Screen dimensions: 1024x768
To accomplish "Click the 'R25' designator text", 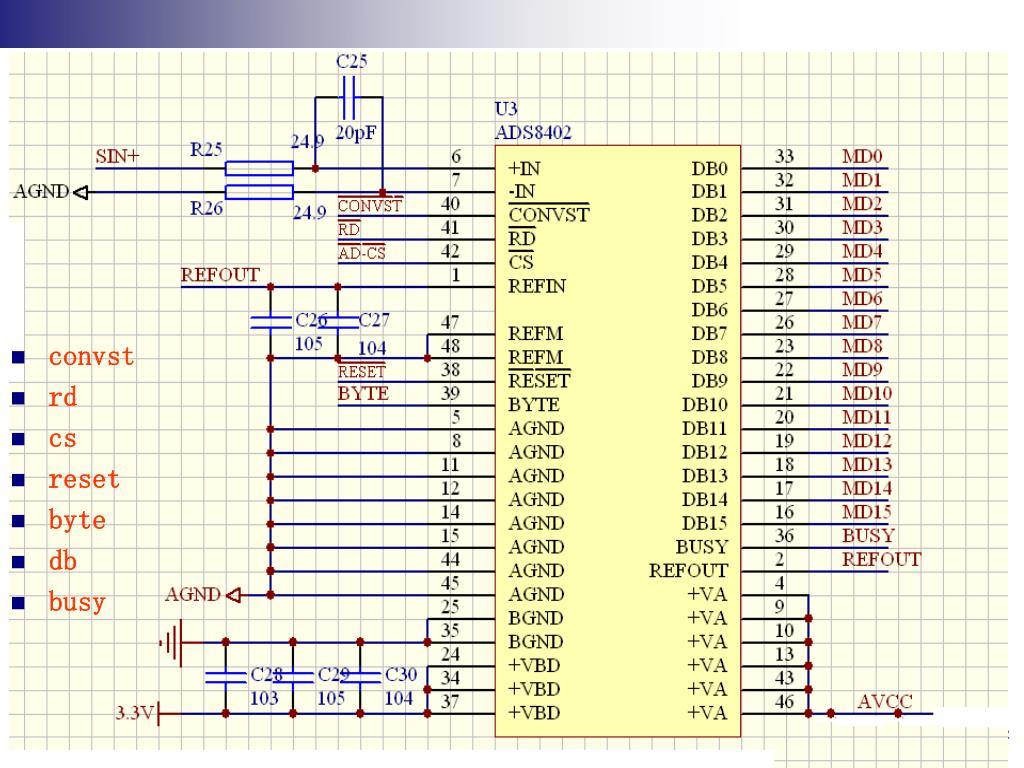I will point(206,150).
